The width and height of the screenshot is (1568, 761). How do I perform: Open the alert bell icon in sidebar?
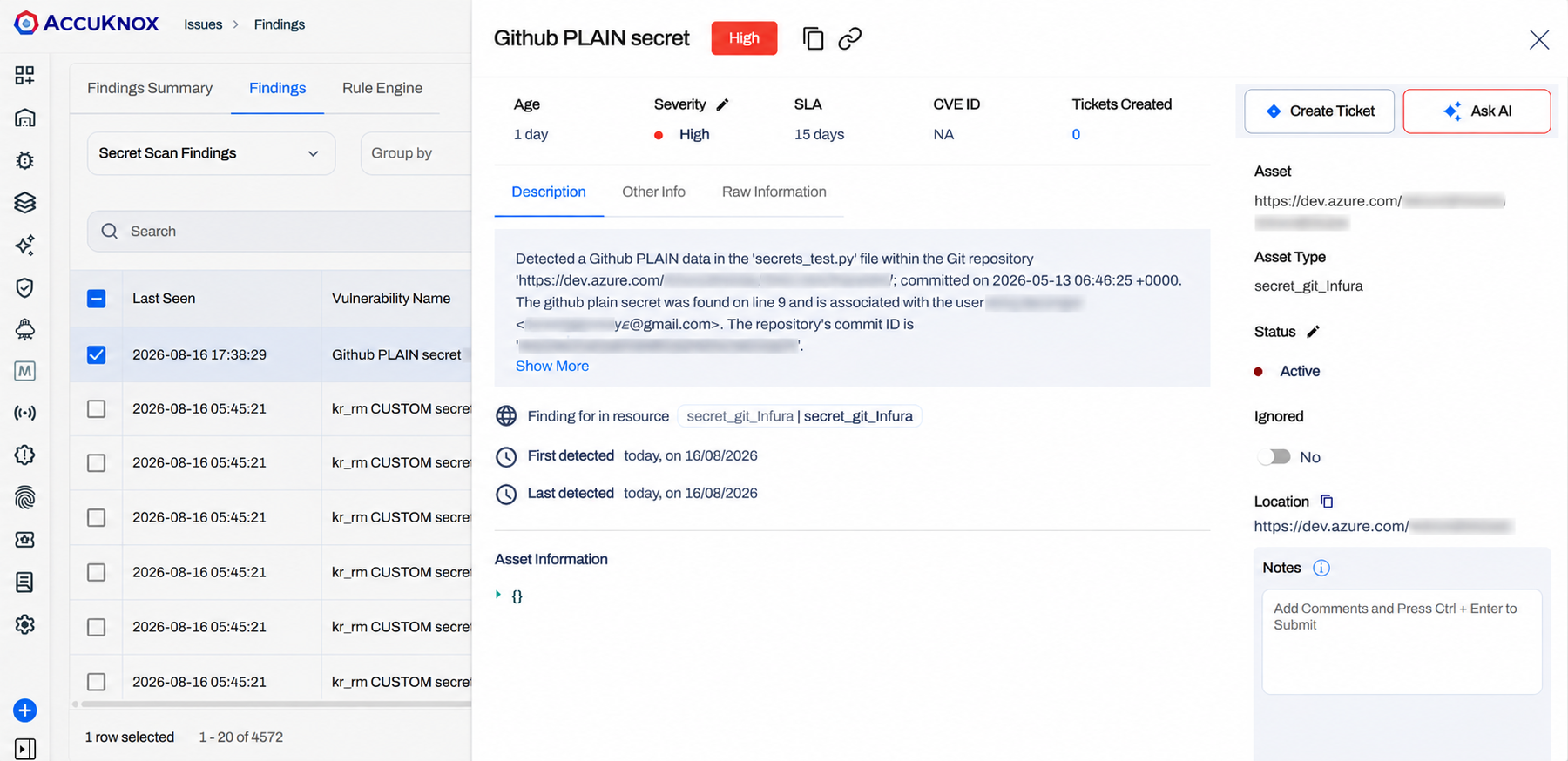coord(24,329)
